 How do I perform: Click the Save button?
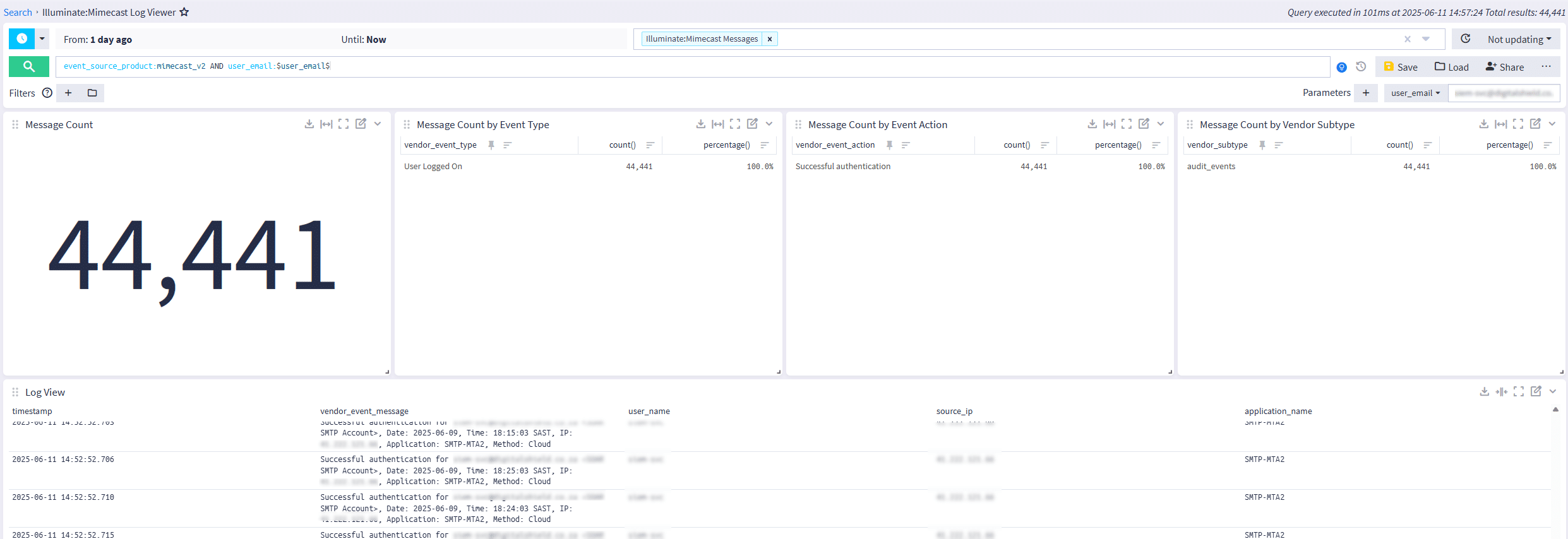click(x=1401, y=67)
